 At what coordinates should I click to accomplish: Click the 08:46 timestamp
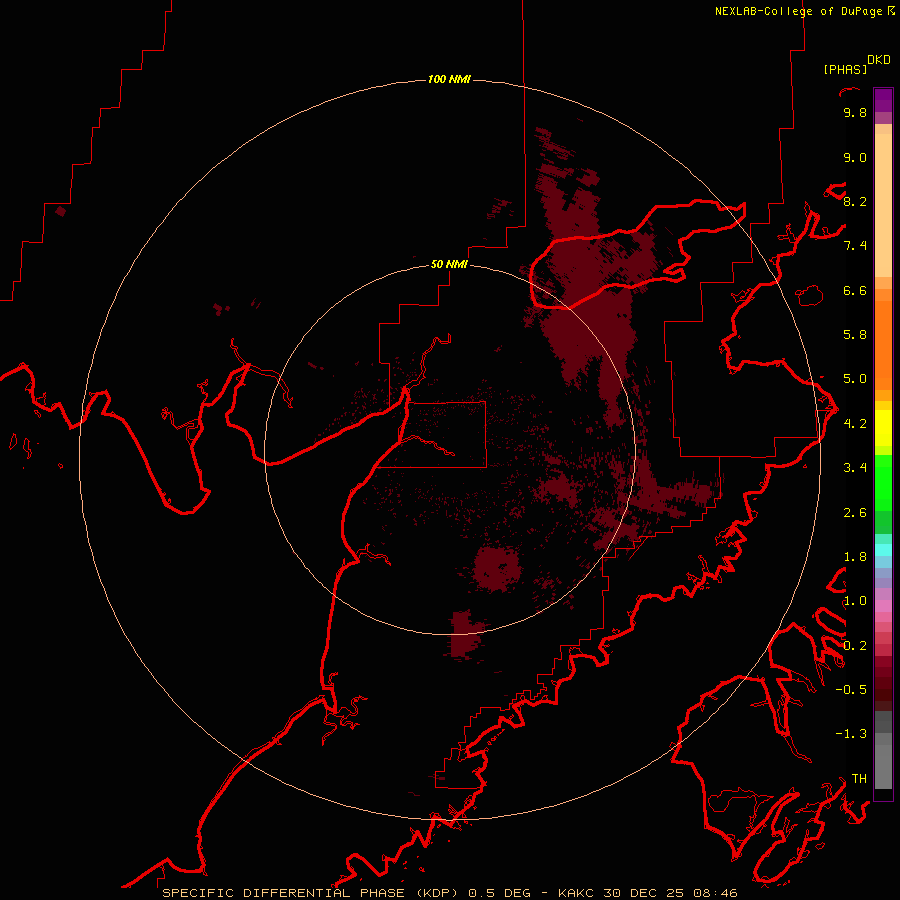(x=715, y=893)
